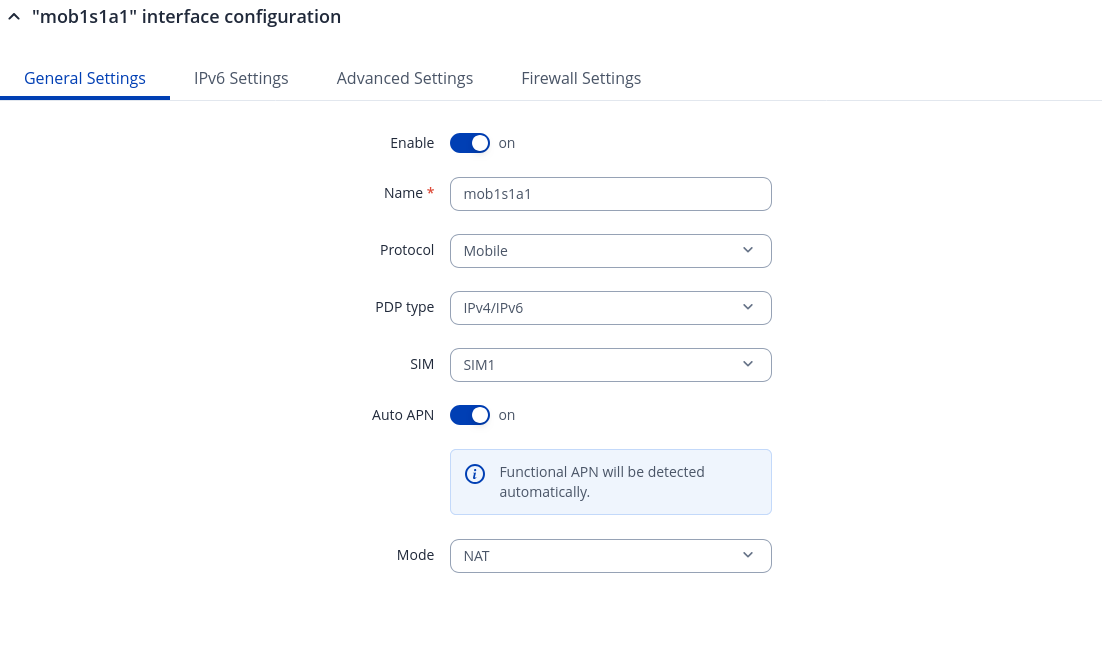Click the blue info circle icon

click(476, 474)
